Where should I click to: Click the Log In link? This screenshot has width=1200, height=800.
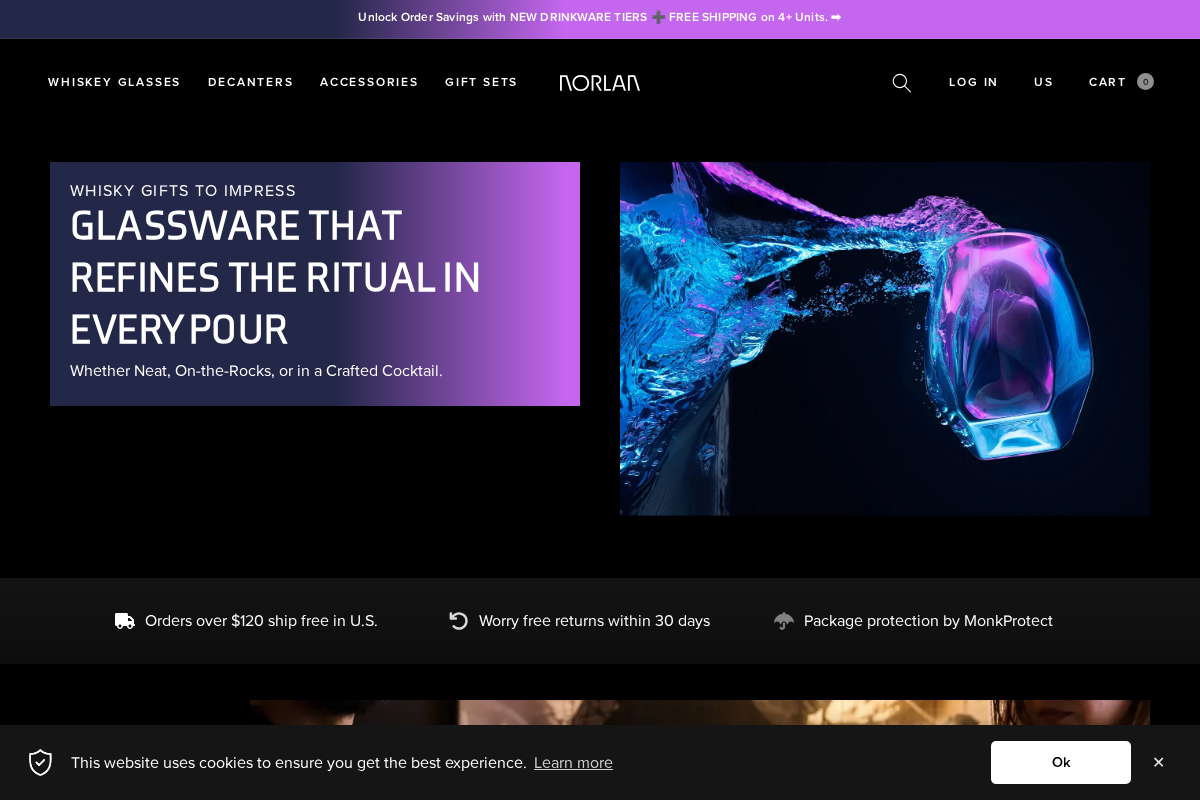point(973,82)
